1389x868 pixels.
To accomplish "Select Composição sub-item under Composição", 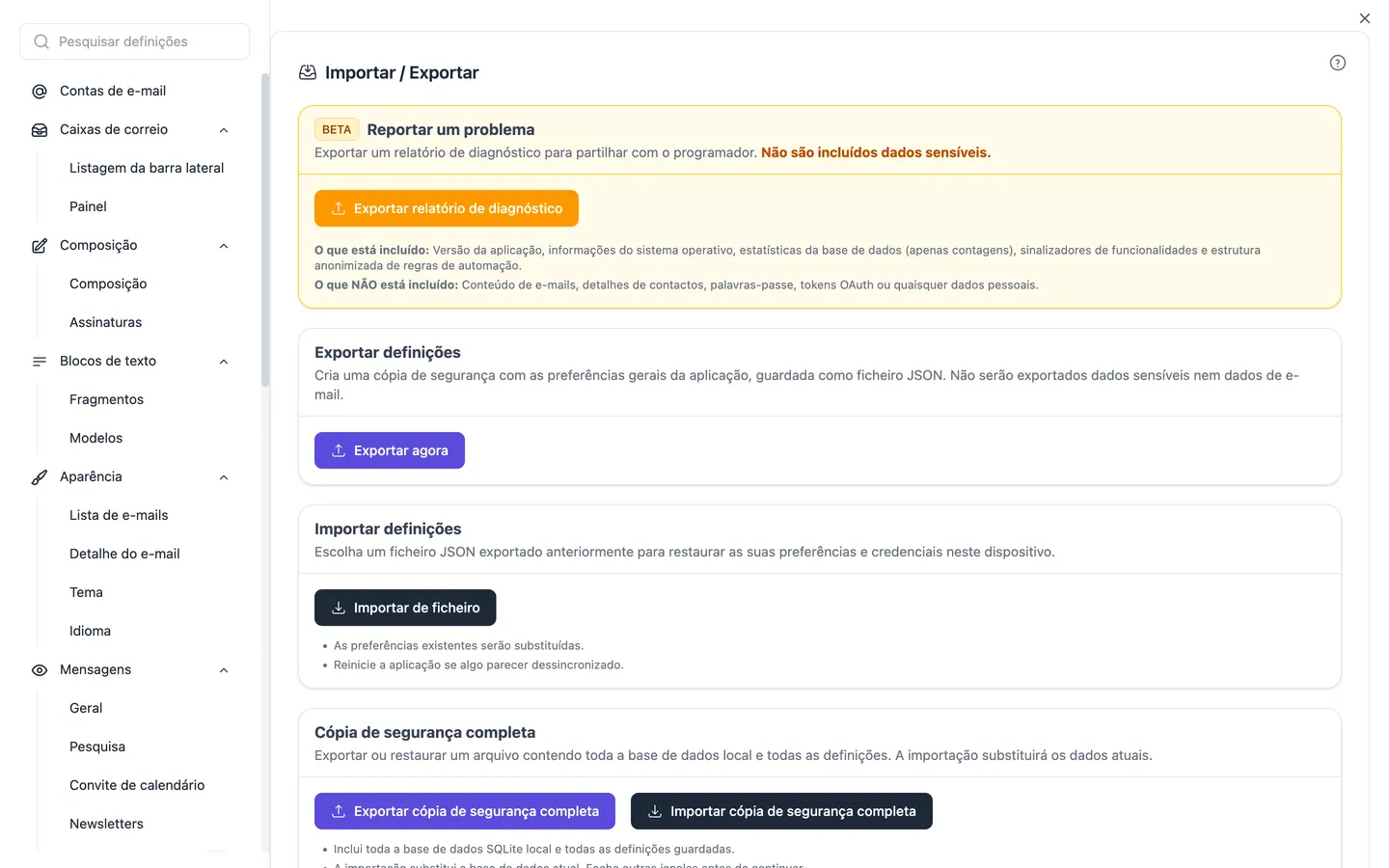I will [108, 284].
